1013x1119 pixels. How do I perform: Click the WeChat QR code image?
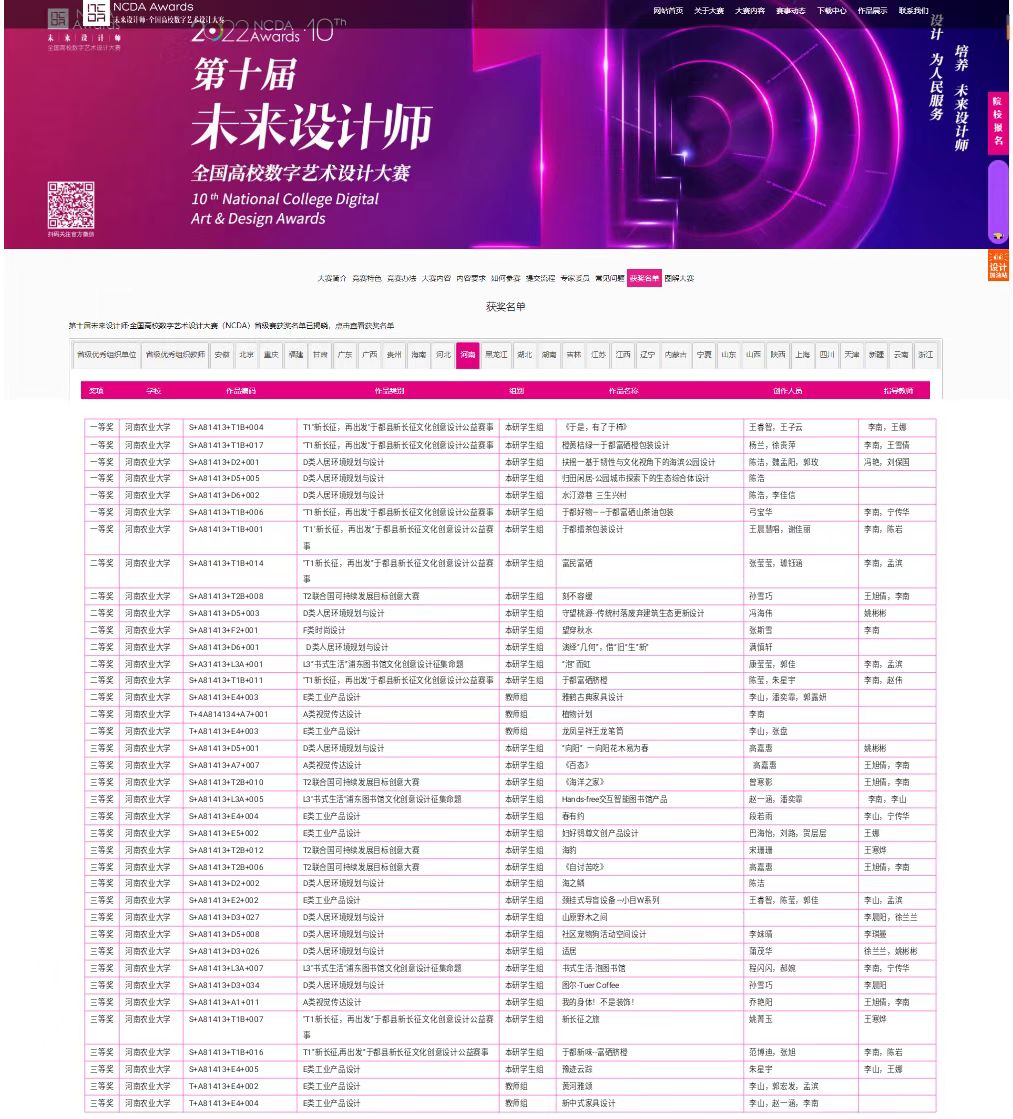click(x=70, y=206)
